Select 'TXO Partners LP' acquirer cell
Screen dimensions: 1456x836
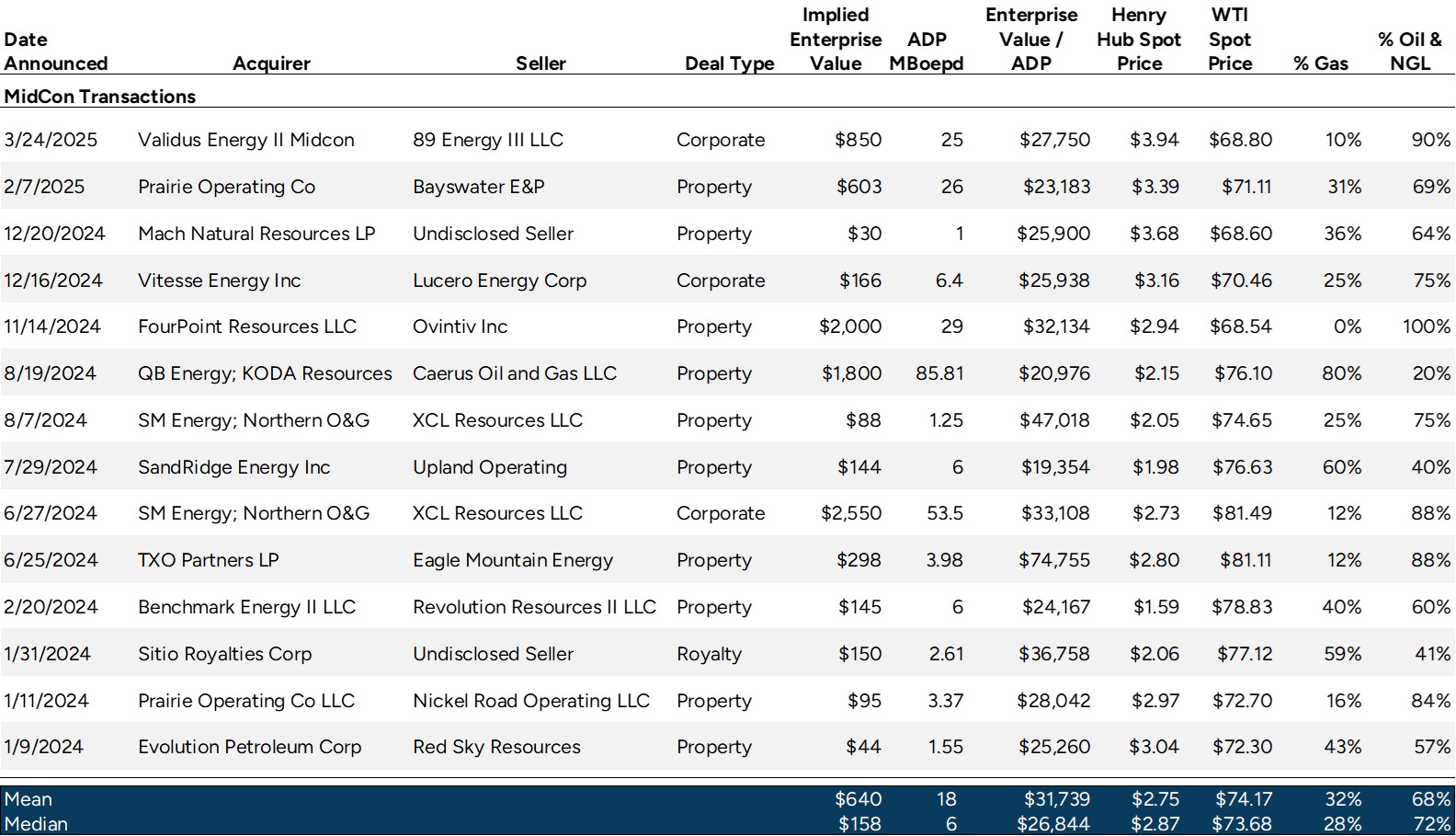[209, 560]
